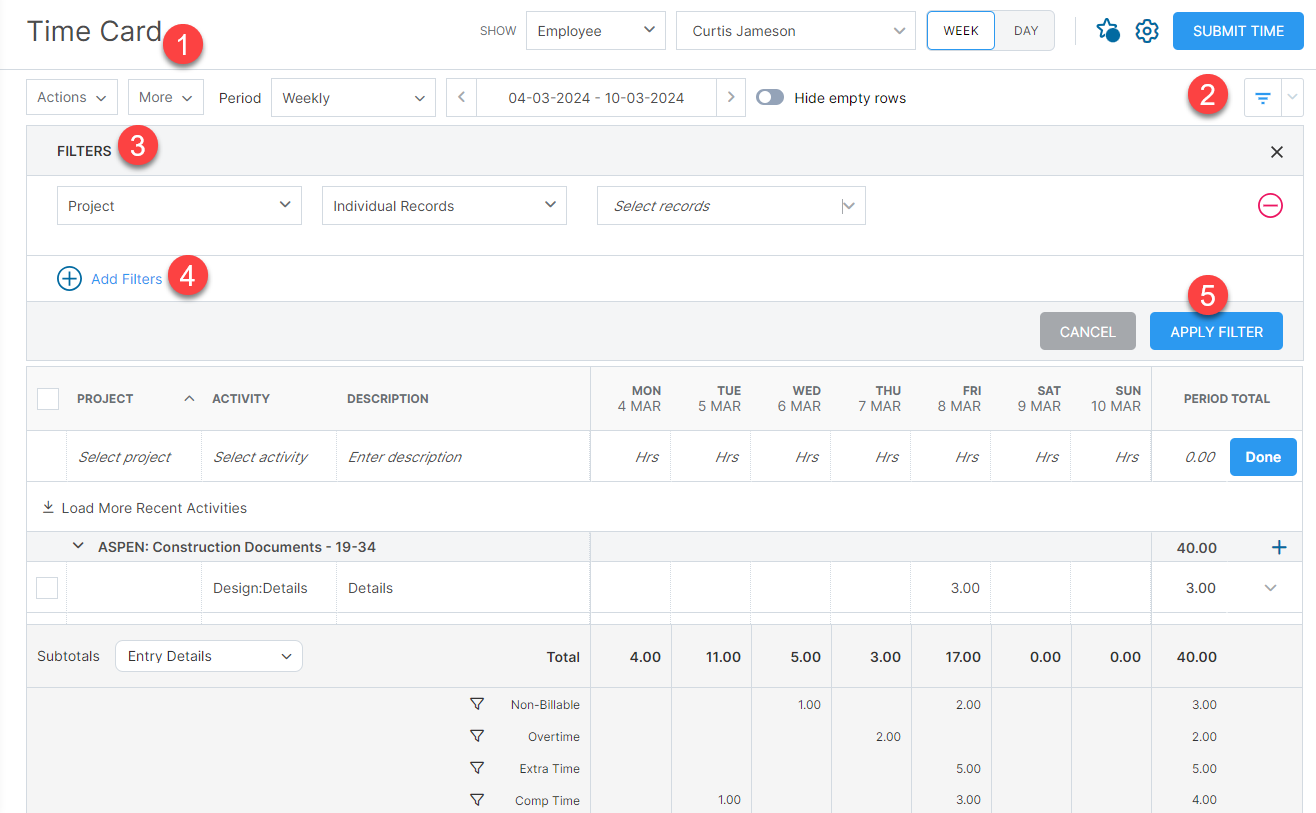Viewport: 1316px width, 813px height.
Task: Close the Filters panel
Action: [1276, 152]
